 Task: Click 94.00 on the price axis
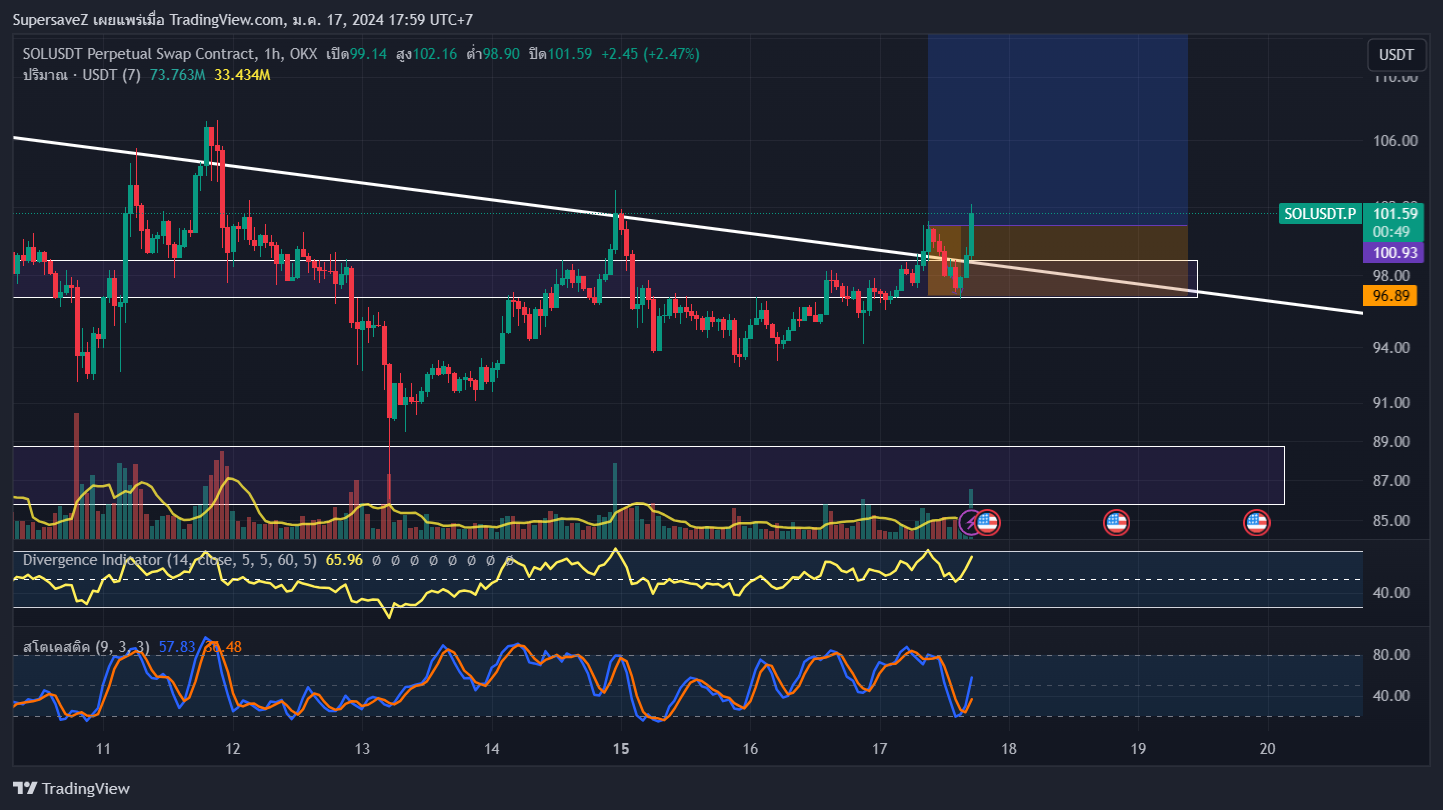tap(1392, 348)
